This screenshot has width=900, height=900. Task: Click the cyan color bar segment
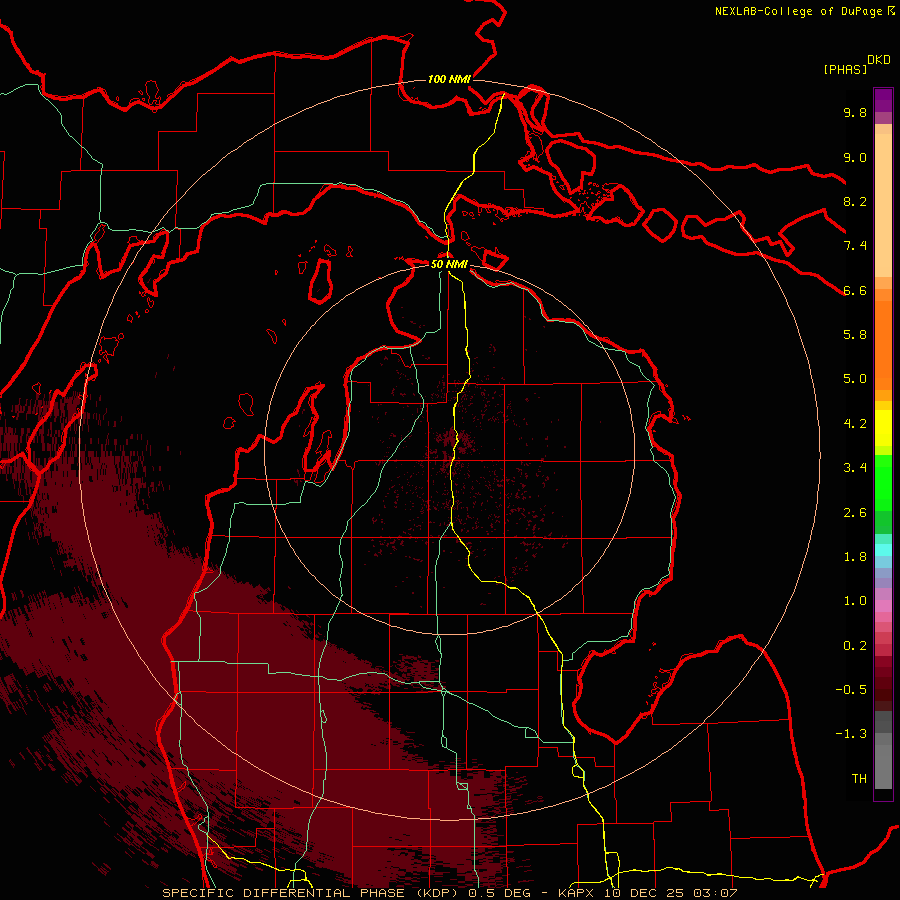pos(883,549)
